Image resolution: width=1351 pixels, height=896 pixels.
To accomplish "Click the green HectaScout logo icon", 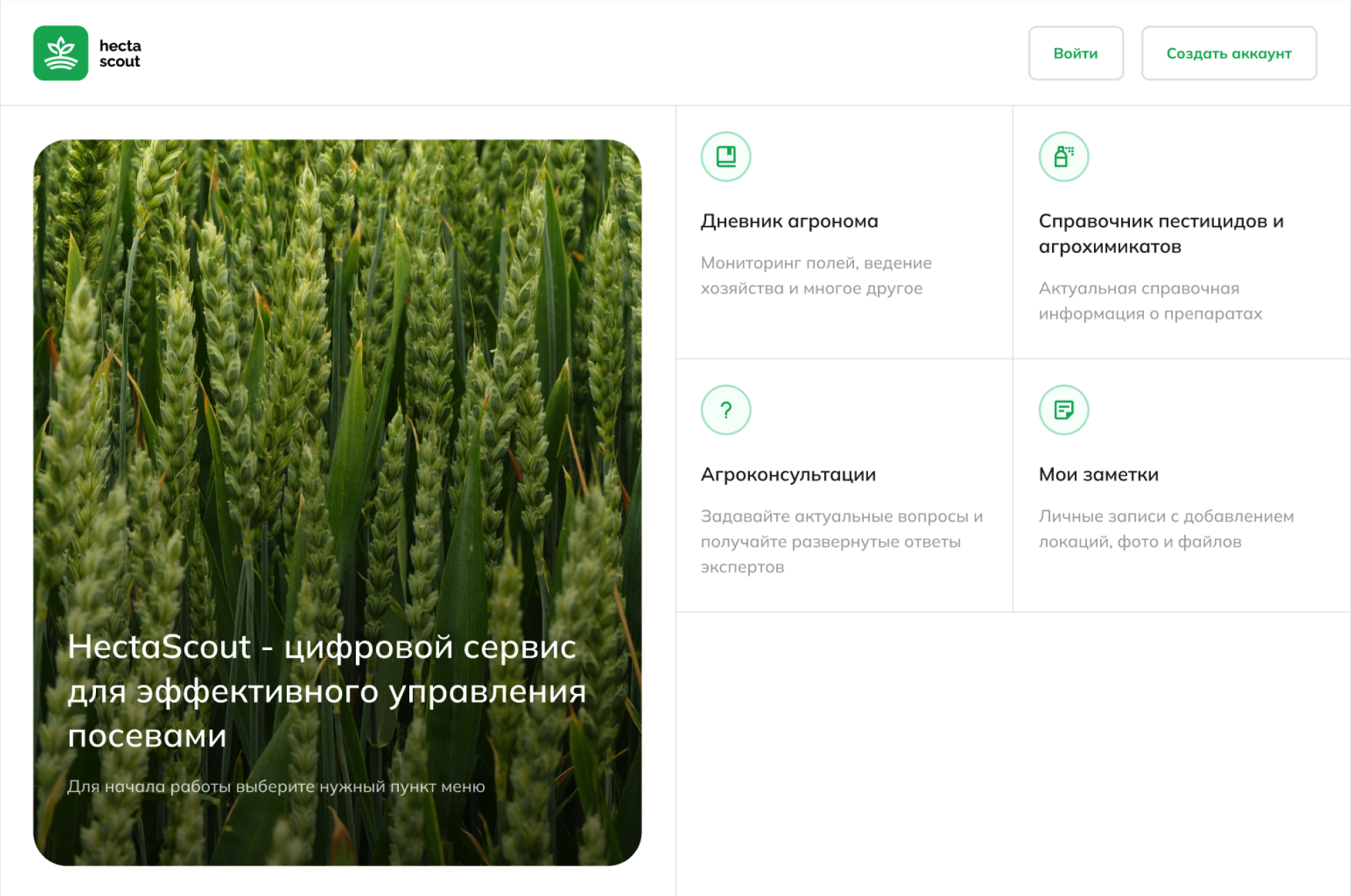I will [x=60, y=53].
